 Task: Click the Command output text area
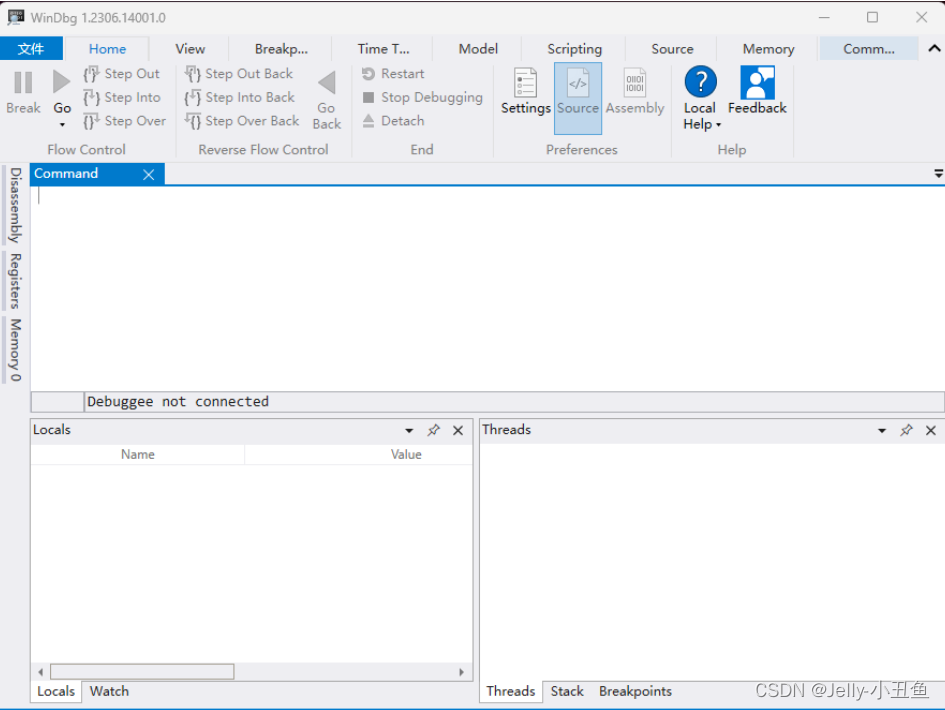[487, 288]
